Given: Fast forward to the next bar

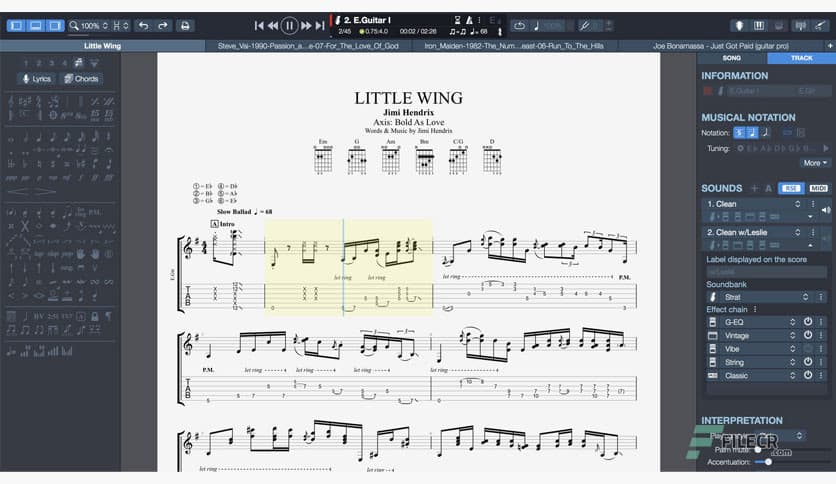Looking at the screenshot, I should (306, 25).
